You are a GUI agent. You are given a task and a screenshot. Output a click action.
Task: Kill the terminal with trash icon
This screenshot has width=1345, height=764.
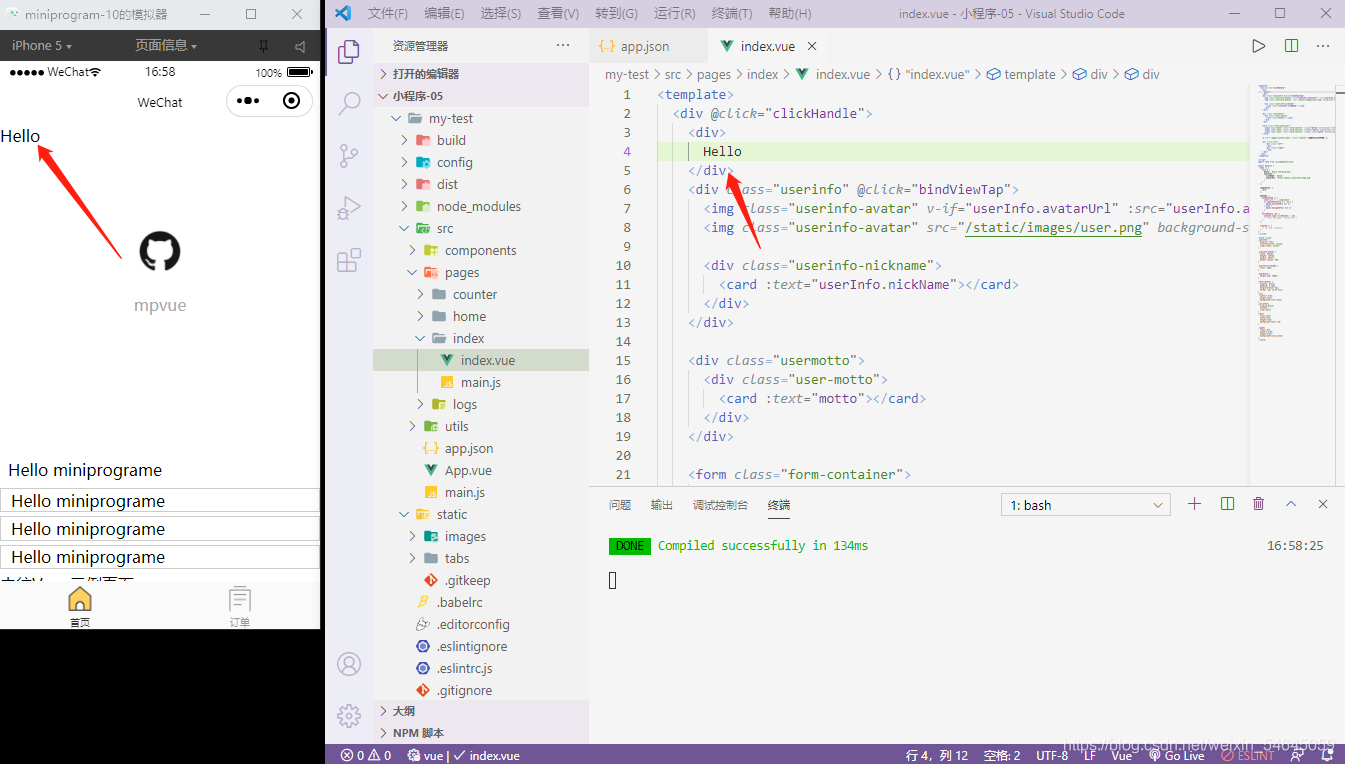click(x=1259, y=504)
